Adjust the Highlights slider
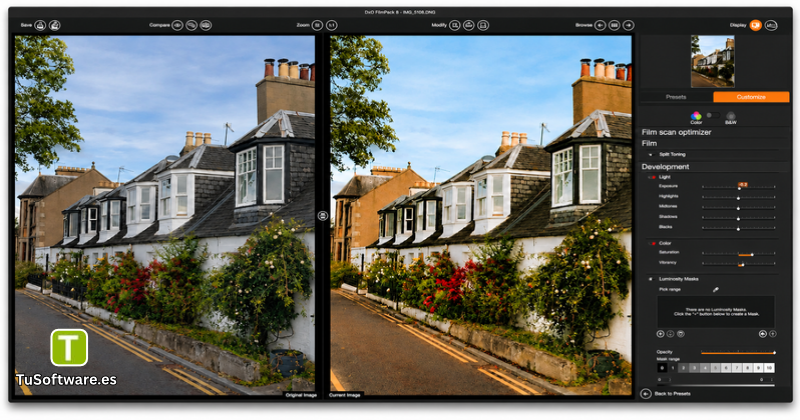The height and width of the screenshot is (420, 800). (738, 197)
